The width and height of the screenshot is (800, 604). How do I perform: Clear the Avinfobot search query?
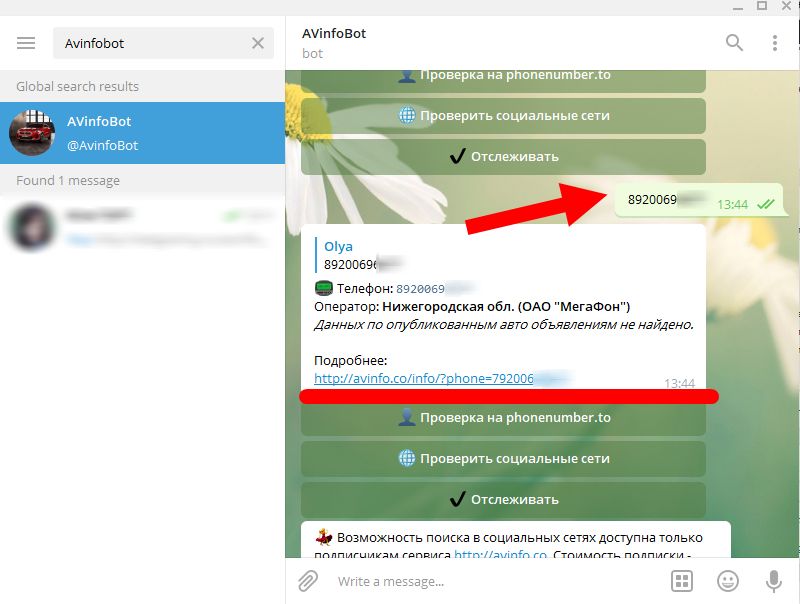coord(258,43)
